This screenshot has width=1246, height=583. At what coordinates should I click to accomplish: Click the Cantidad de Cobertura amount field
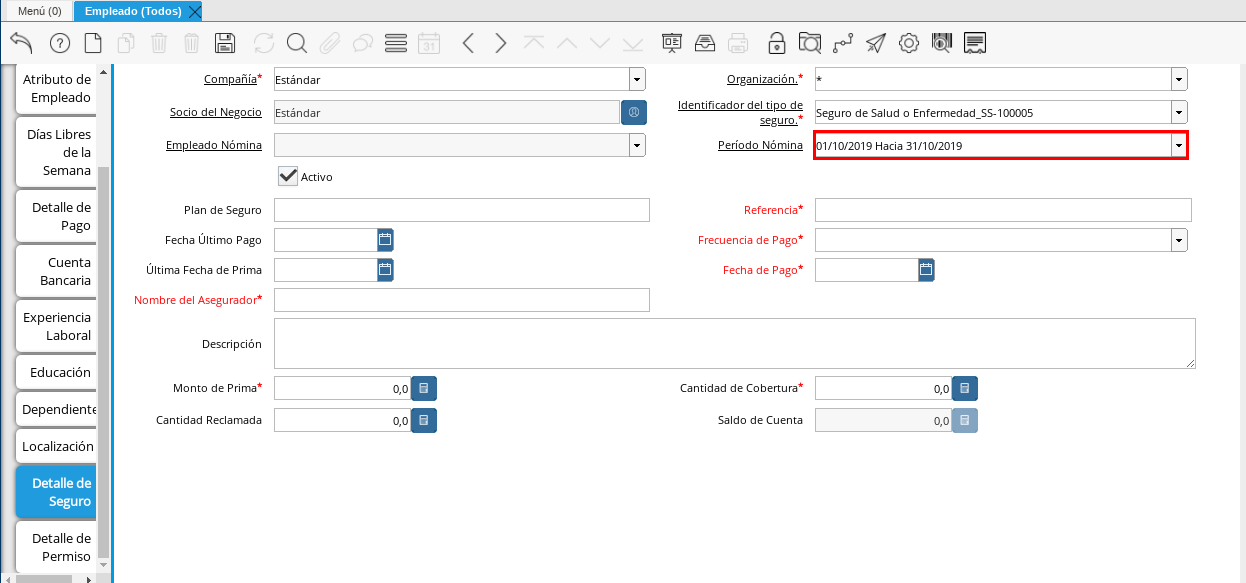[x=883, y=388]
